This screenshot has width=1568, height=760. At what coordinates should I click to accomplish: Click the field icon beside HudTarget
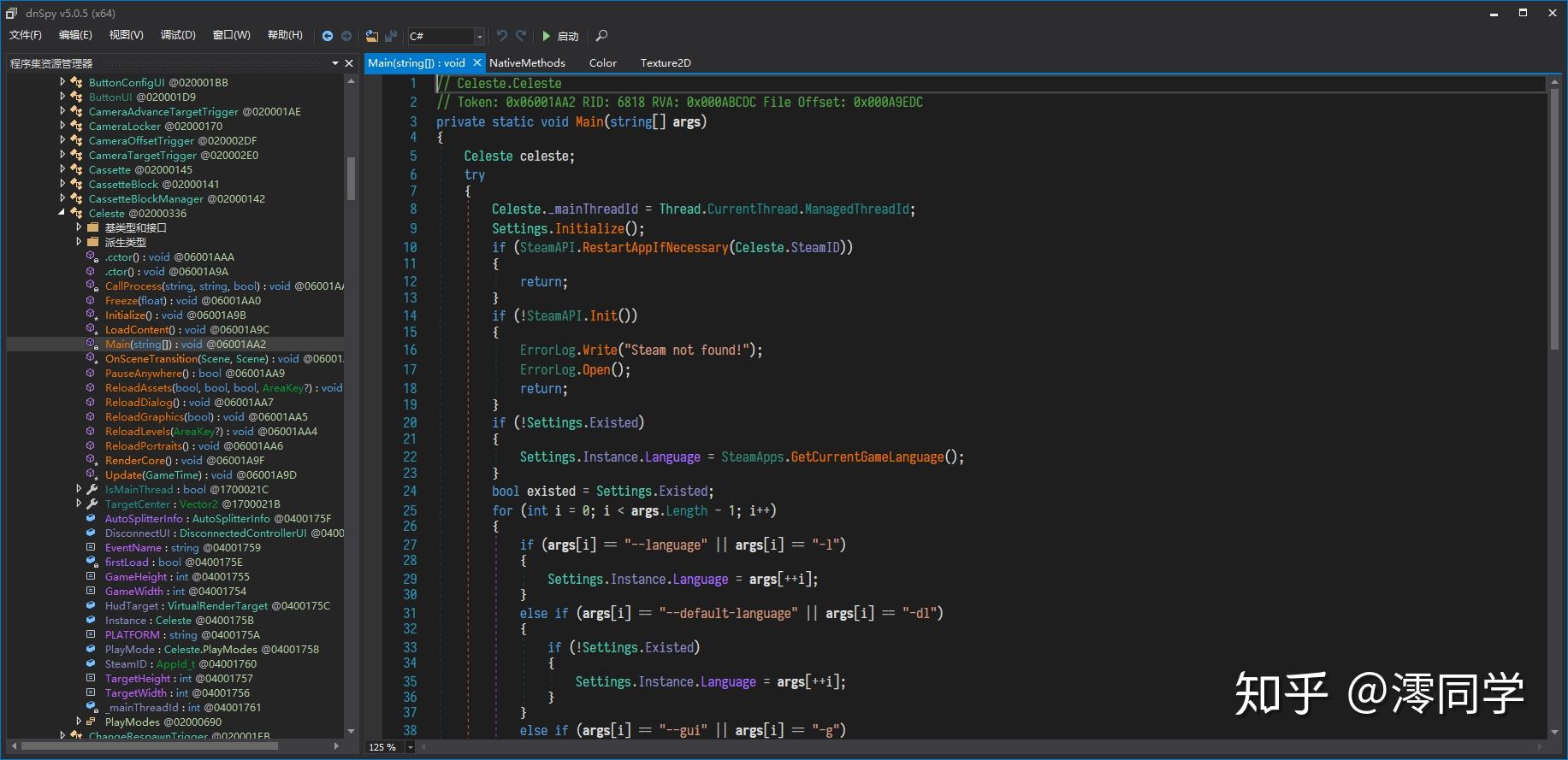[x=92, y=605]
